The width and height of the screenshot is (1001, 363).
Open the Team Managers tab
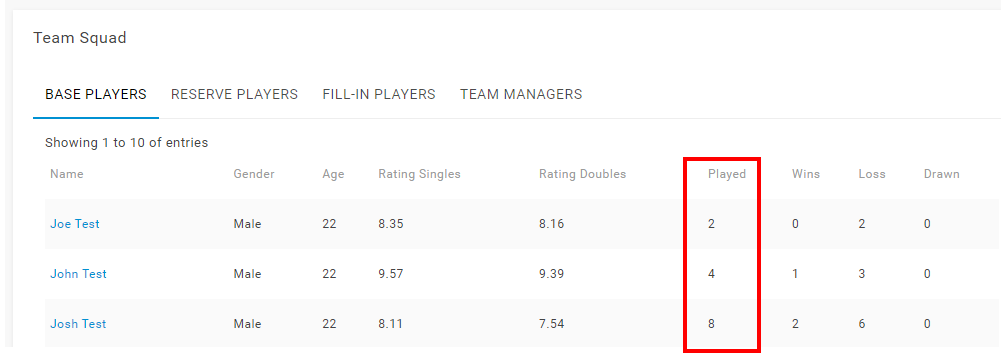coord(521,94)
